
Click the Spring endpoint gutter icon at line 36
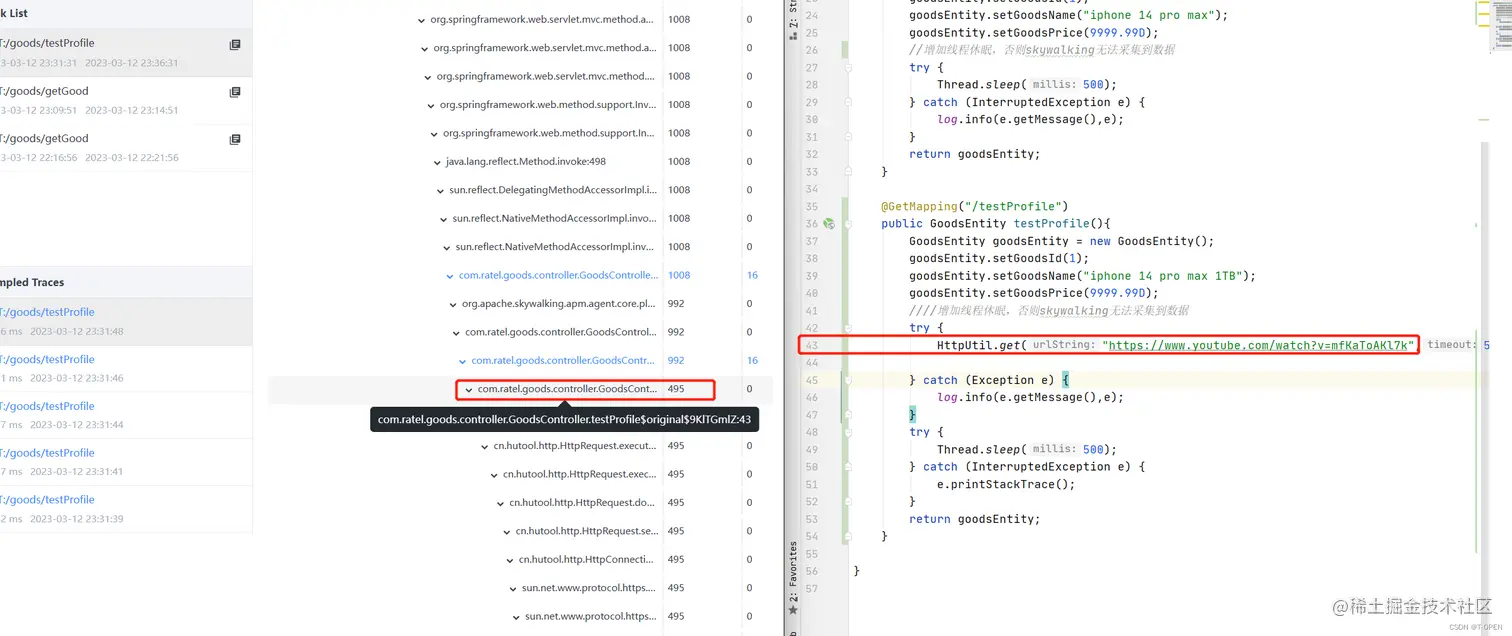coord(828,224)
